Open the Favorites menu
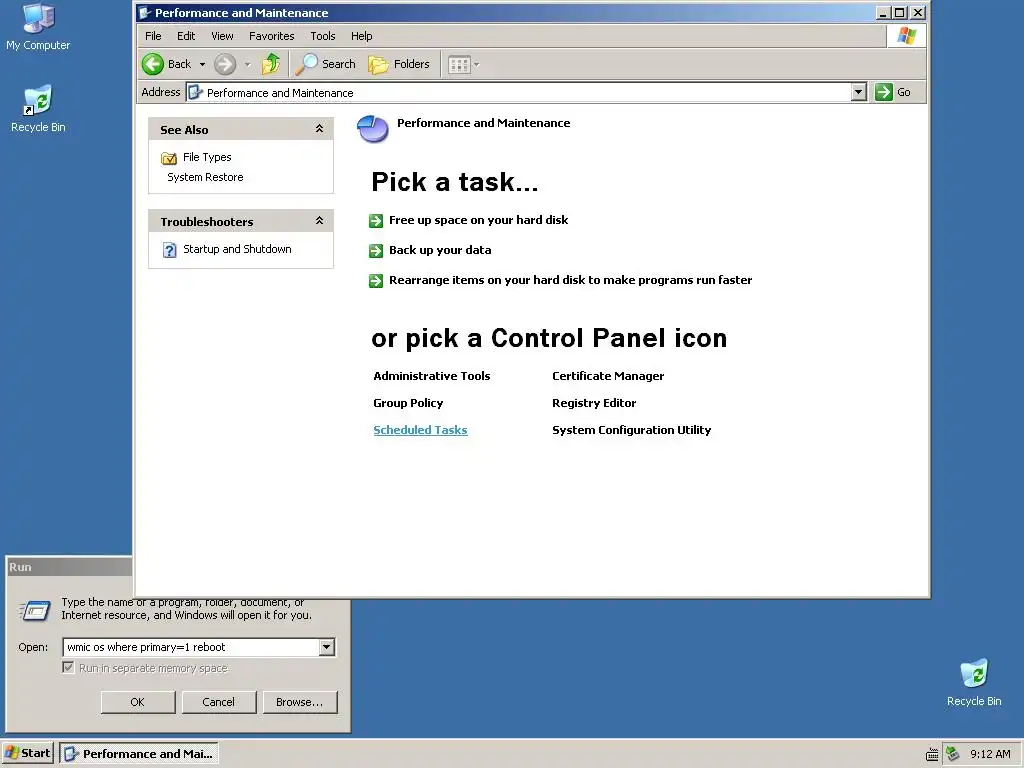 [x=272, y=36]
